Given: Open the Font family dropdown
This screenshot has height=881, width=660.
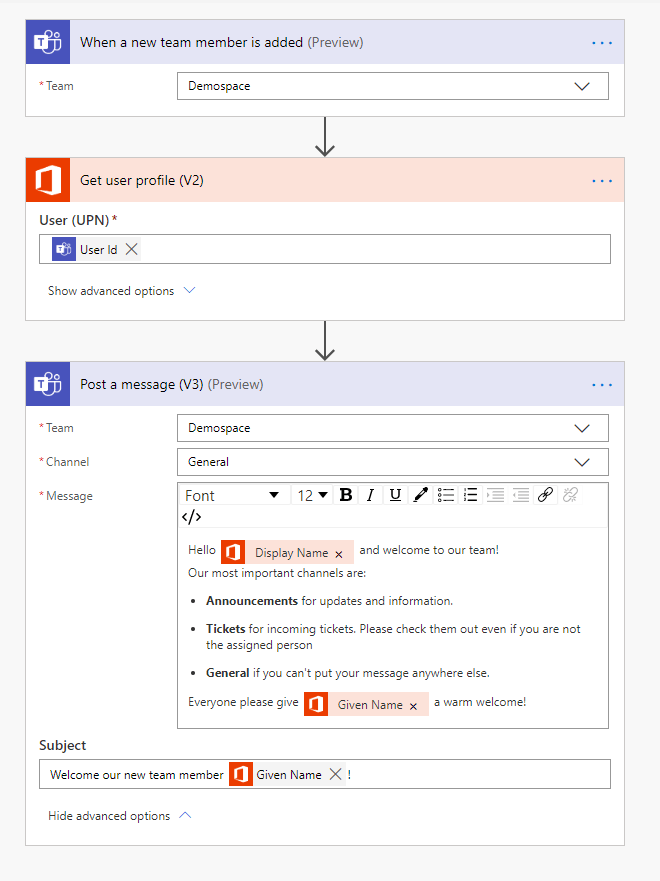Looking at the screenshot, I should tap(233, 495).
